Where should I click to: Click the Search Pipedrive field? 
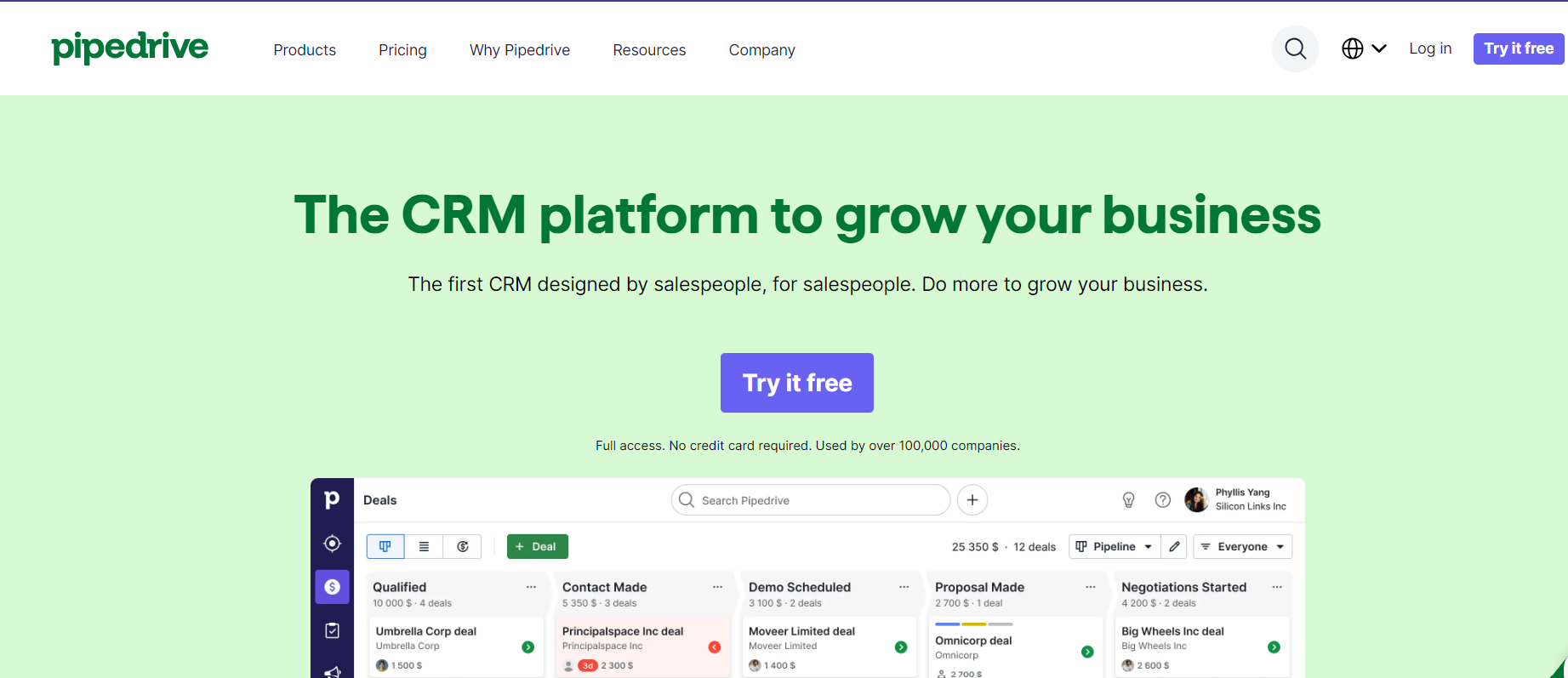811,500
